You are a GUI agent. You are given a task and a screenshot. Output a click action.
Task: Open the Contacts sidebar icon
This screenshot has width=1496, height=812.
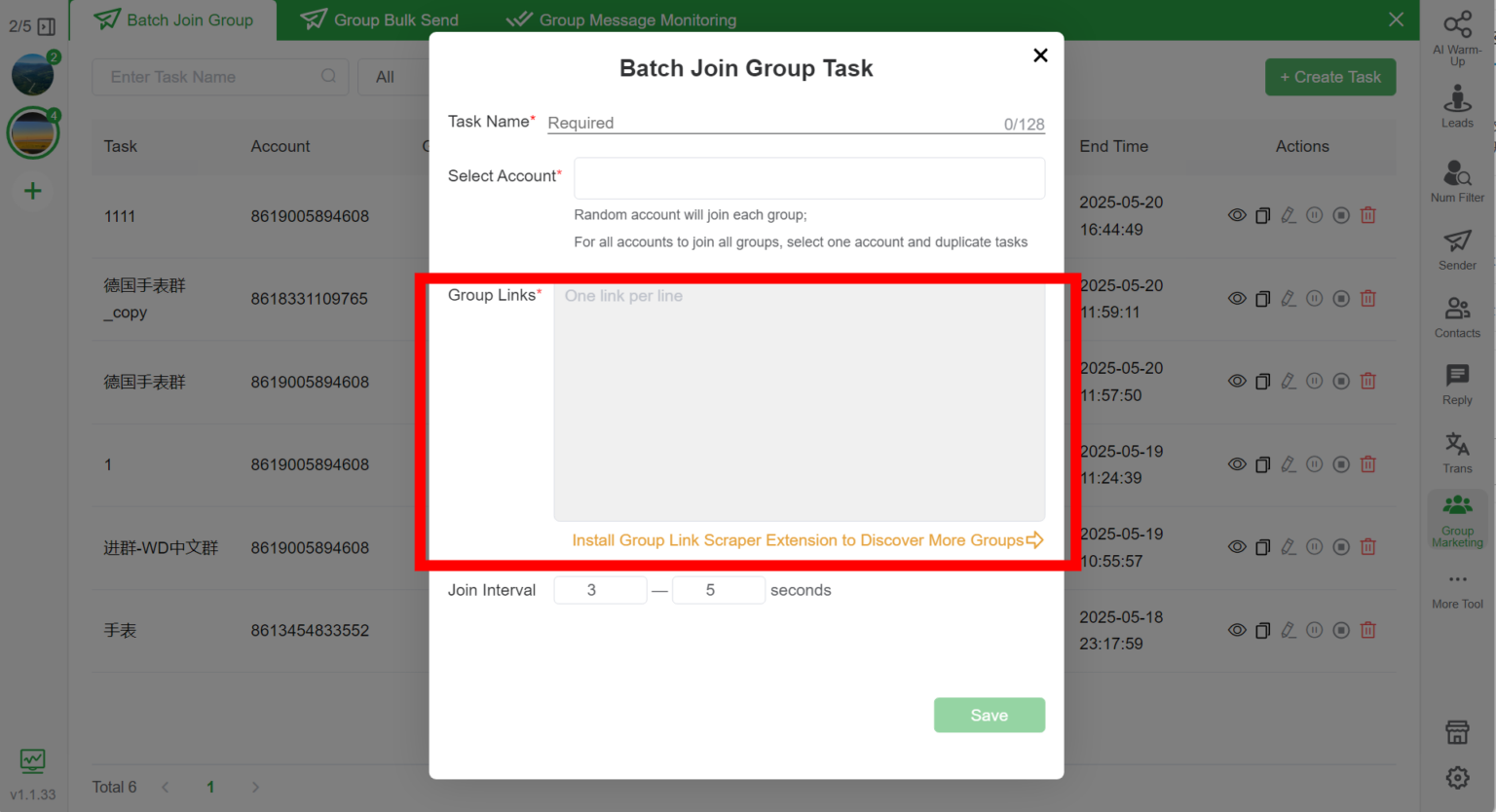(1457, 317)
